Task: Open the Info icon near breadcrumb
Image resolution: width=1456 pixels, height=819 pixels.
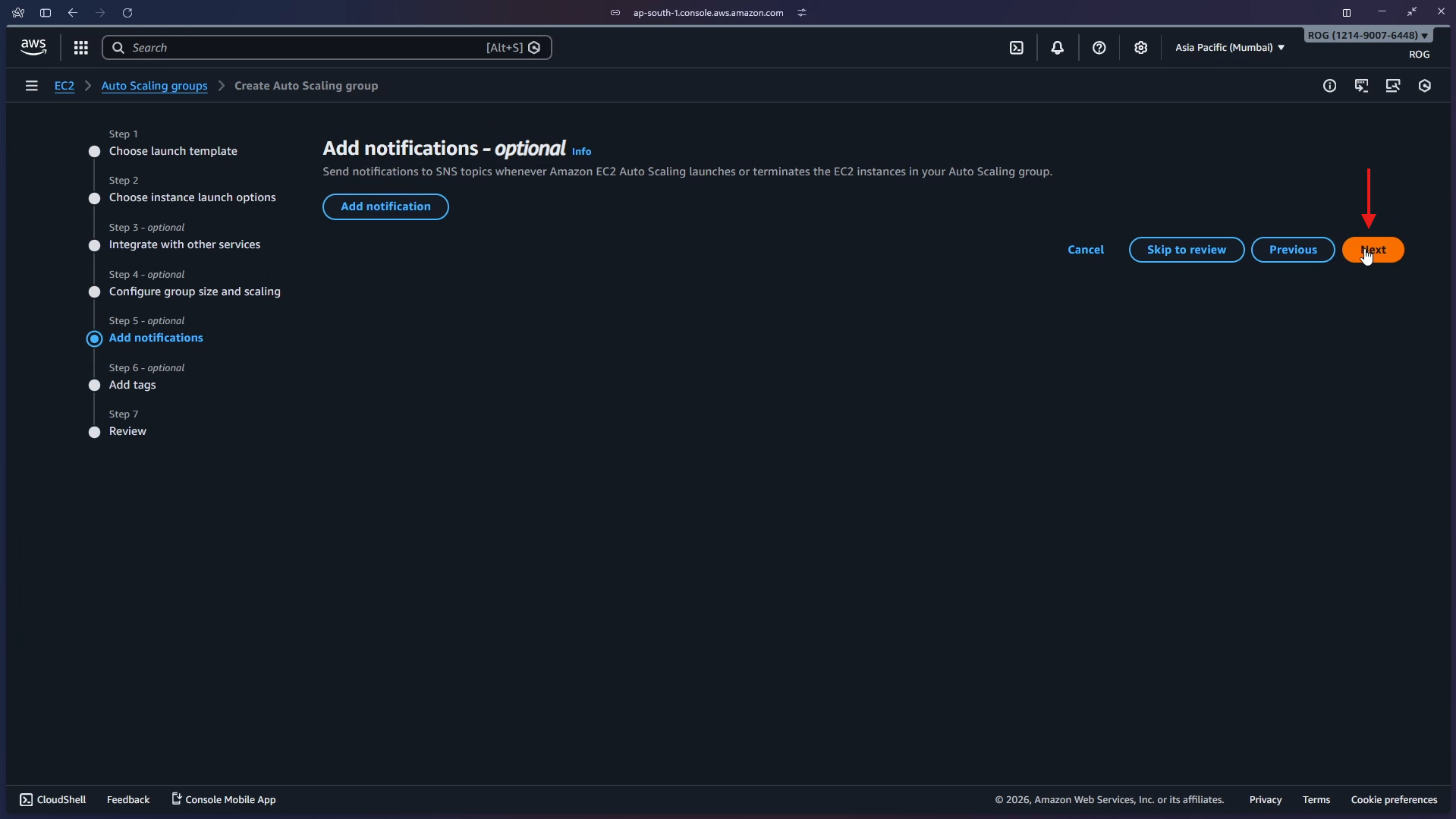Action: pos(1330,86)
